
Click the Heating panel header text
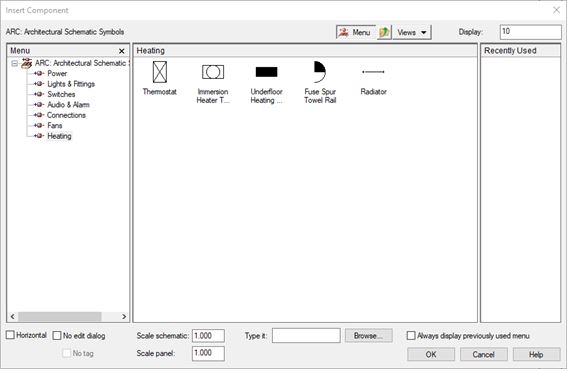150,51
